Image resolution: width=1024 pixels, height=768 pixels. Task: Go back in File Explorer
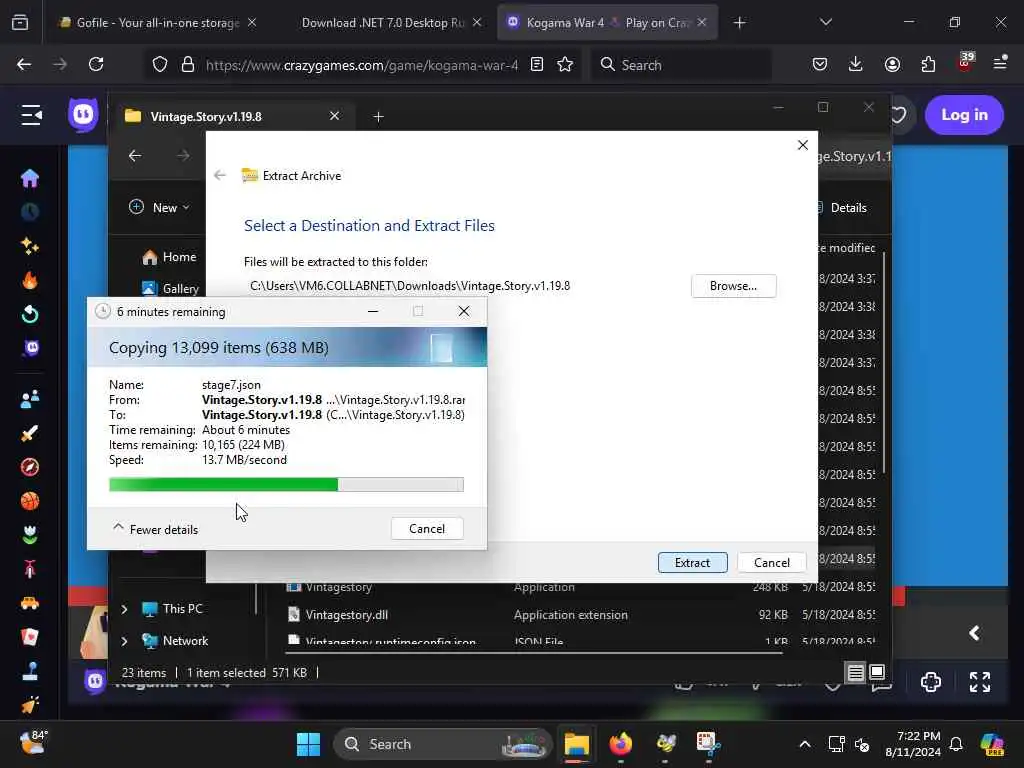click(135, 155)
